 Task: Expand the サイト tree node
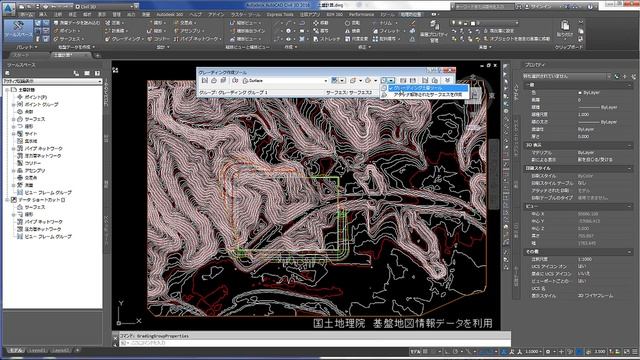pyautogui.click(x=13, y=133)
